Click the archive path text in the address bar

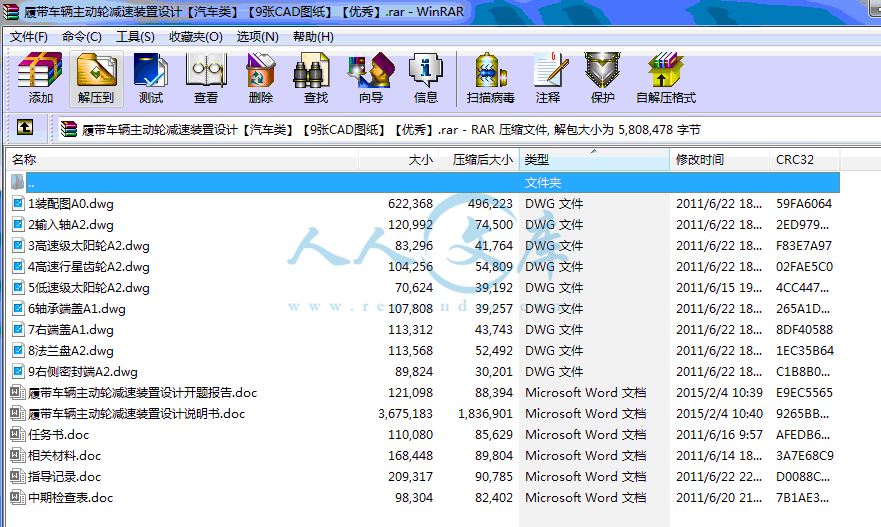[391, 130]
